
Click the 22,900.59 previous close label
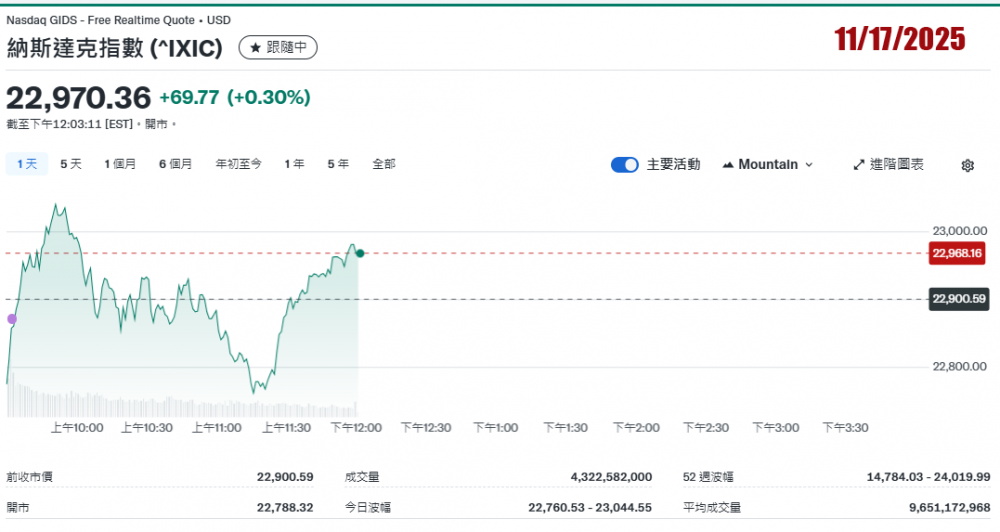(958, 299)
